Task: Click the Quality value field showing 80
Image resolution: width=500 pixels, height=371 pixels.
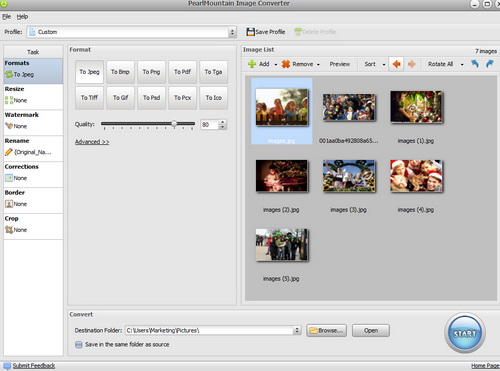Action: pyautogui.click(x=210, y=125)
